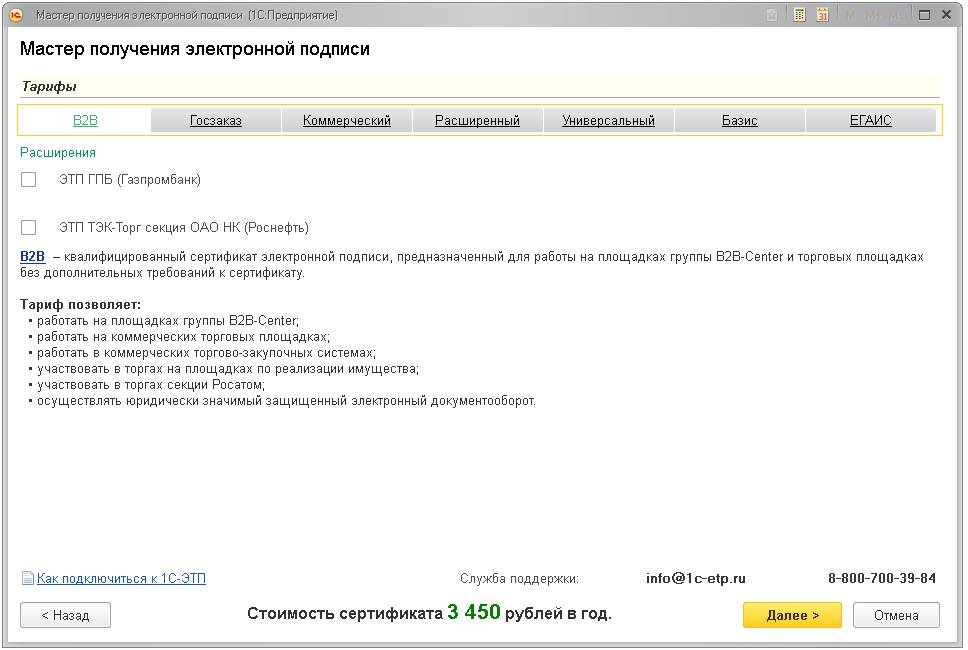Enable the ЭТП ГПБ (Газпромбанк) checkbox
The image size is (968, 650).
click(28, 180)
